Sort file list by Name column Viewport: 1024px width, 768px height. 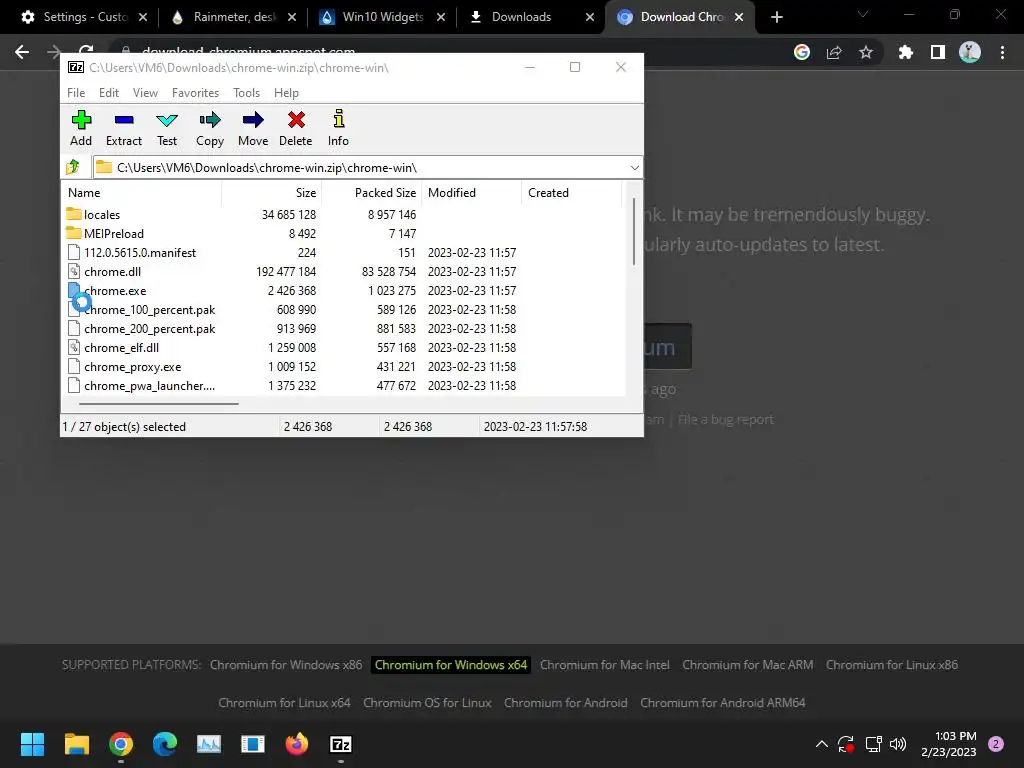click(142, 193)
